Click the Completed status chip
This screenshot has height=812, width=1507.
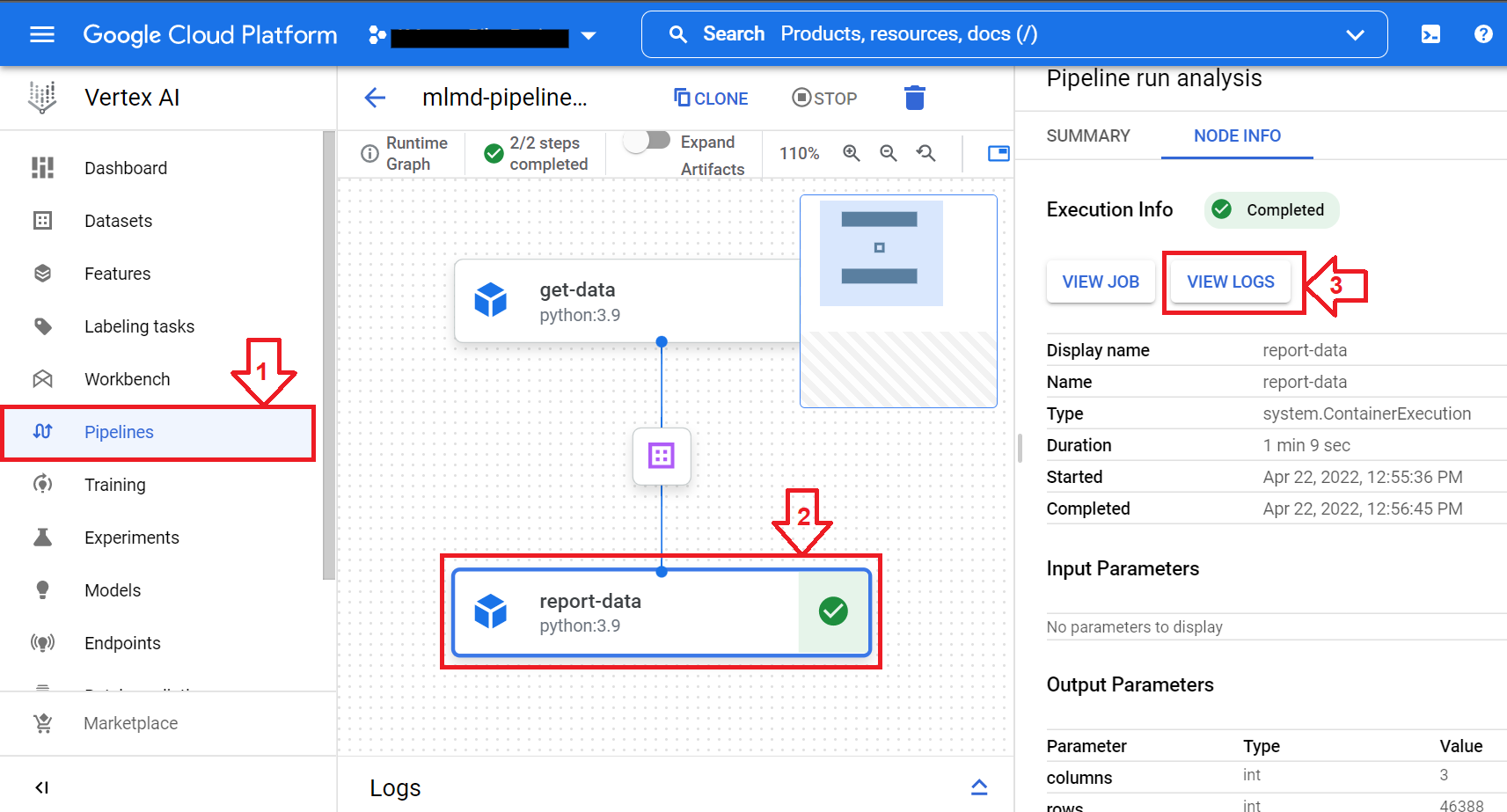(x=1271, y=209)
